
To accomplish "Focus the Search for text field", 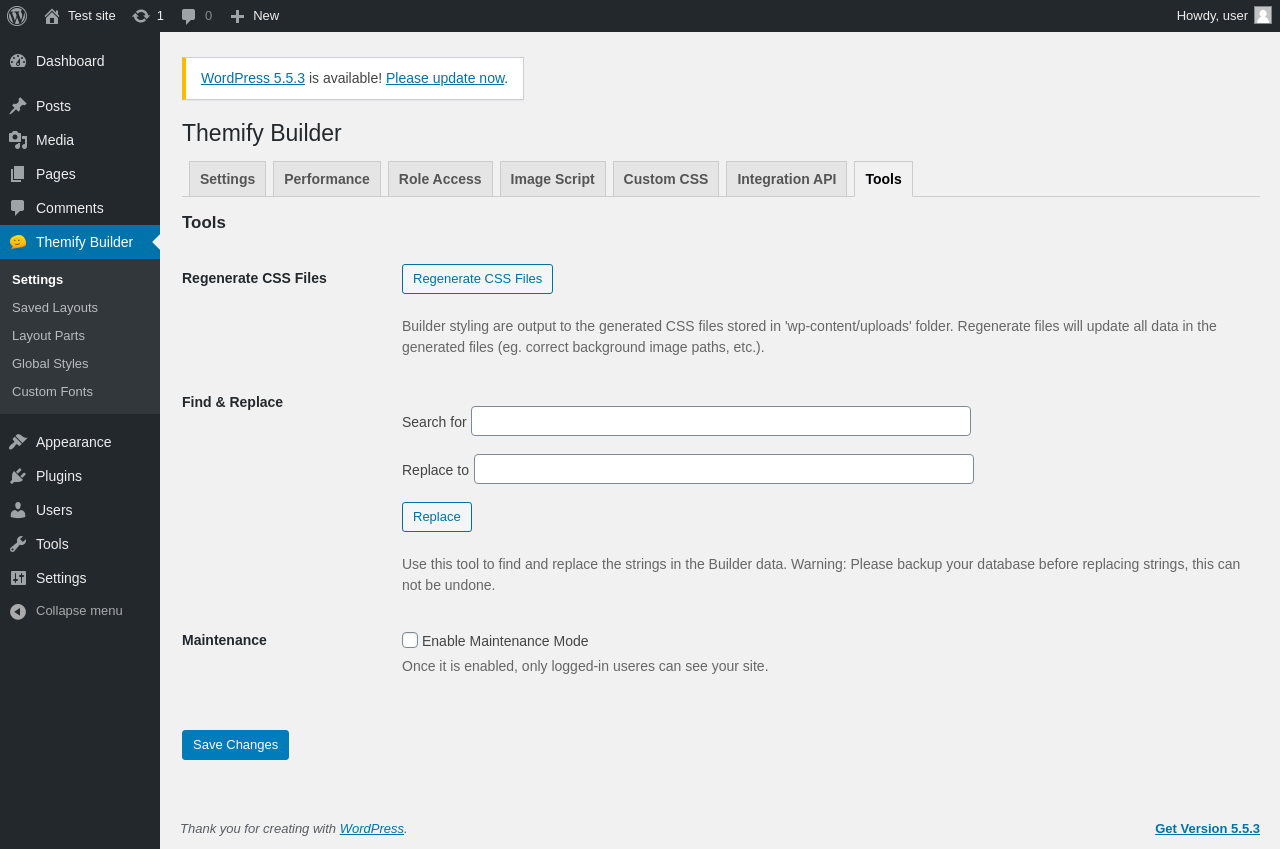I will point(720,421).
